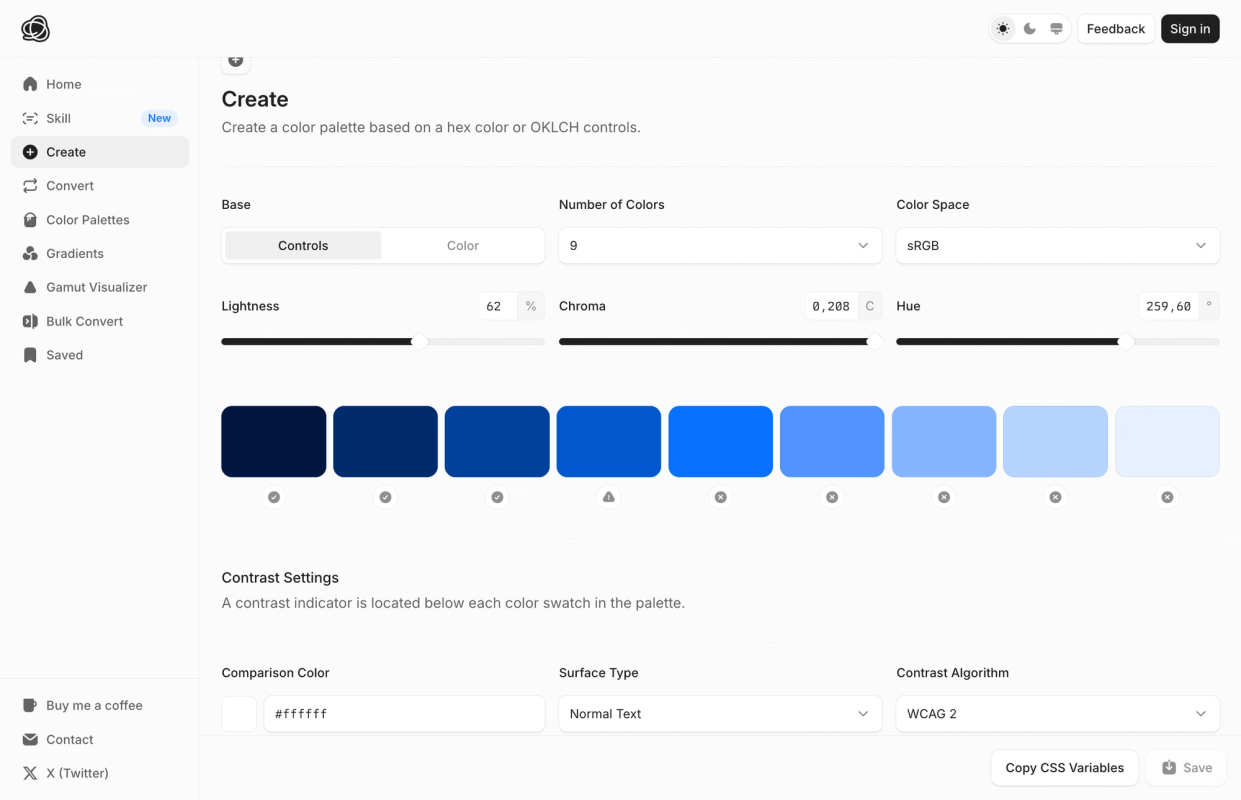The width and height of the screenshot is (1241, 800).
Task: Switch to dark theme moon icon
Action: pyautogui.click(x=1030, y=29)
